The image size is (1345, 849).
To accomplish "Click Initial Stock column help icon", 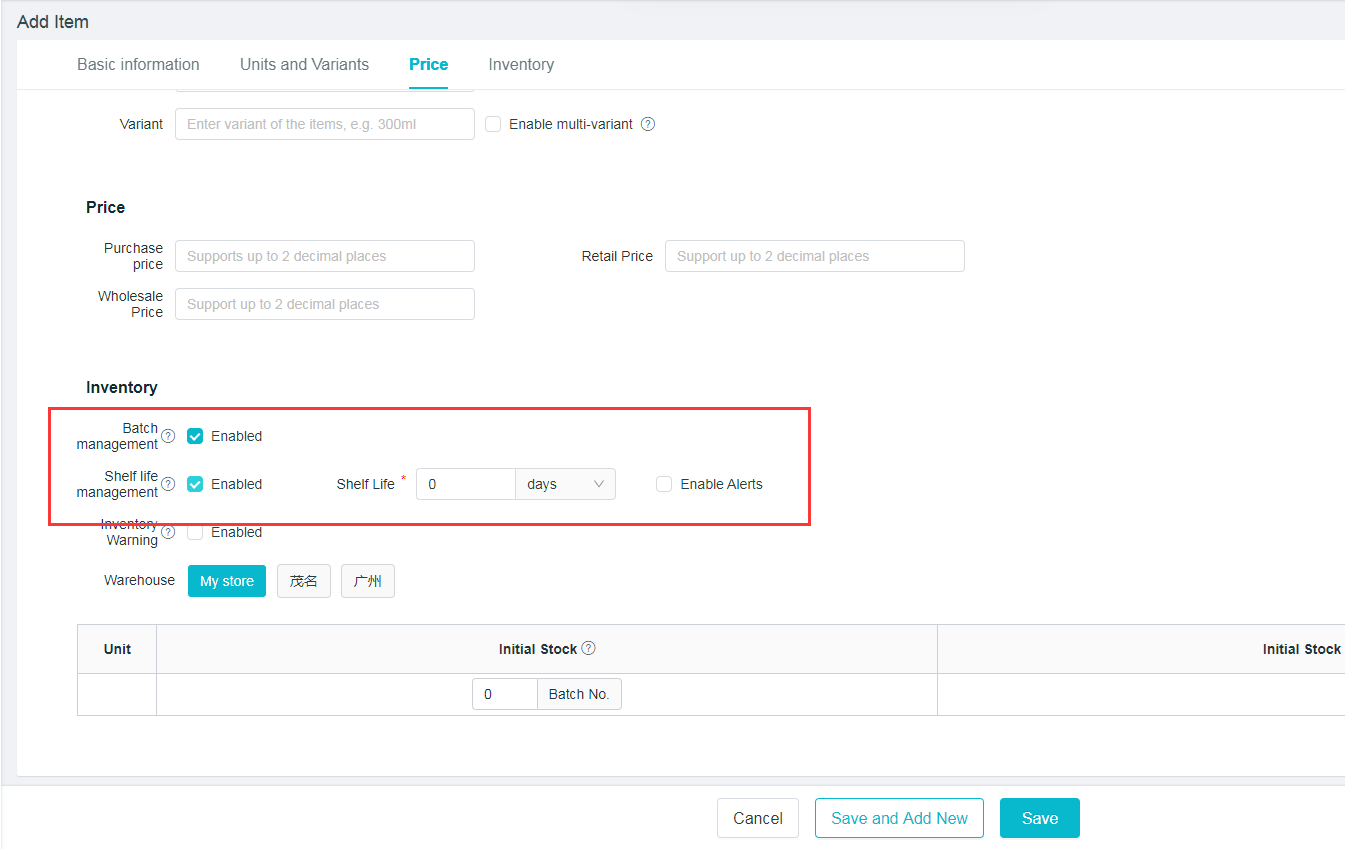I will (589, 648).
